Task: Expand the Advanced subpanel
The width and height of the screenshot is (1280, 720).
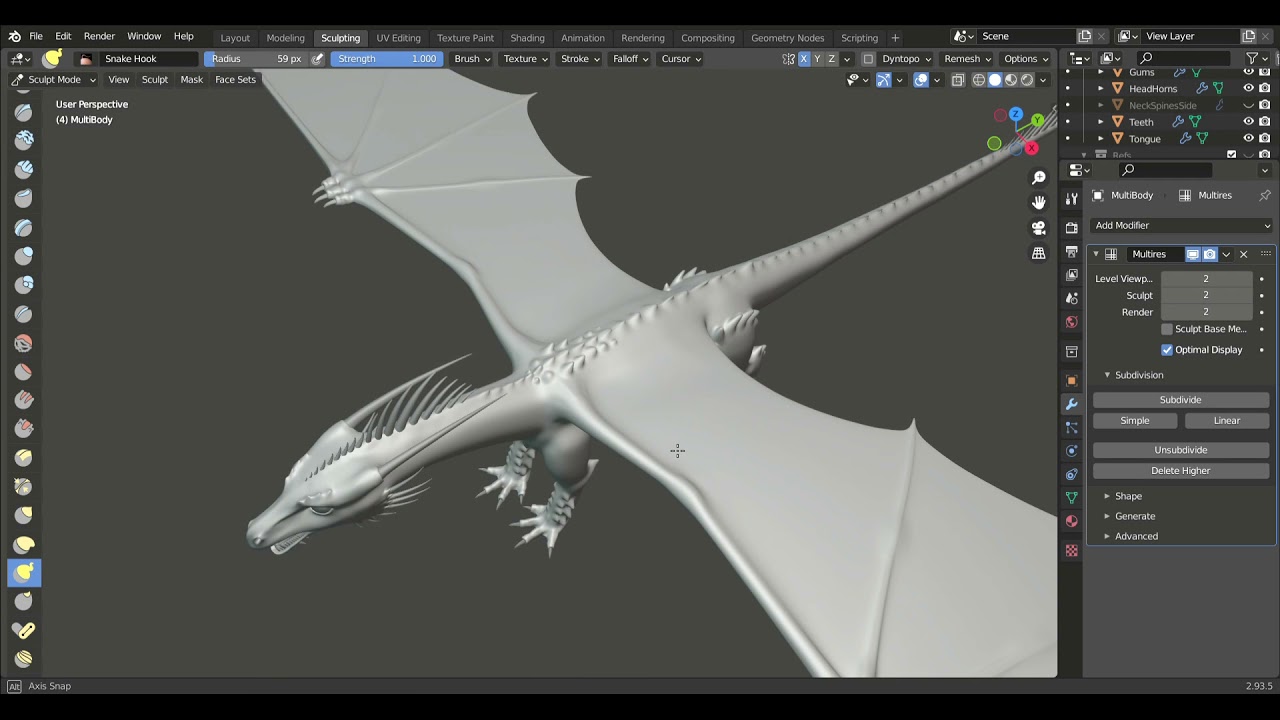Action: [1136, 536]
